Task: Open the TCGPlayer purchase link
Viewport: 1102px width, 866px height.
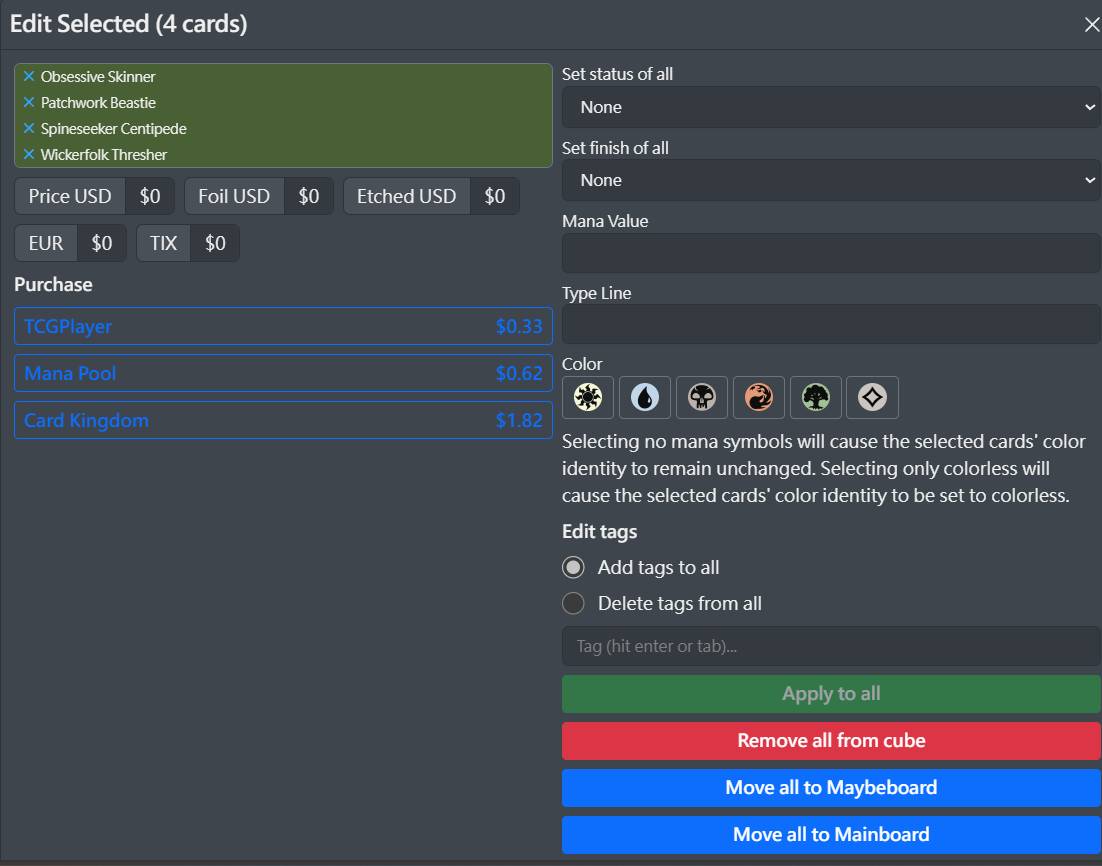Action: point(283,326)
